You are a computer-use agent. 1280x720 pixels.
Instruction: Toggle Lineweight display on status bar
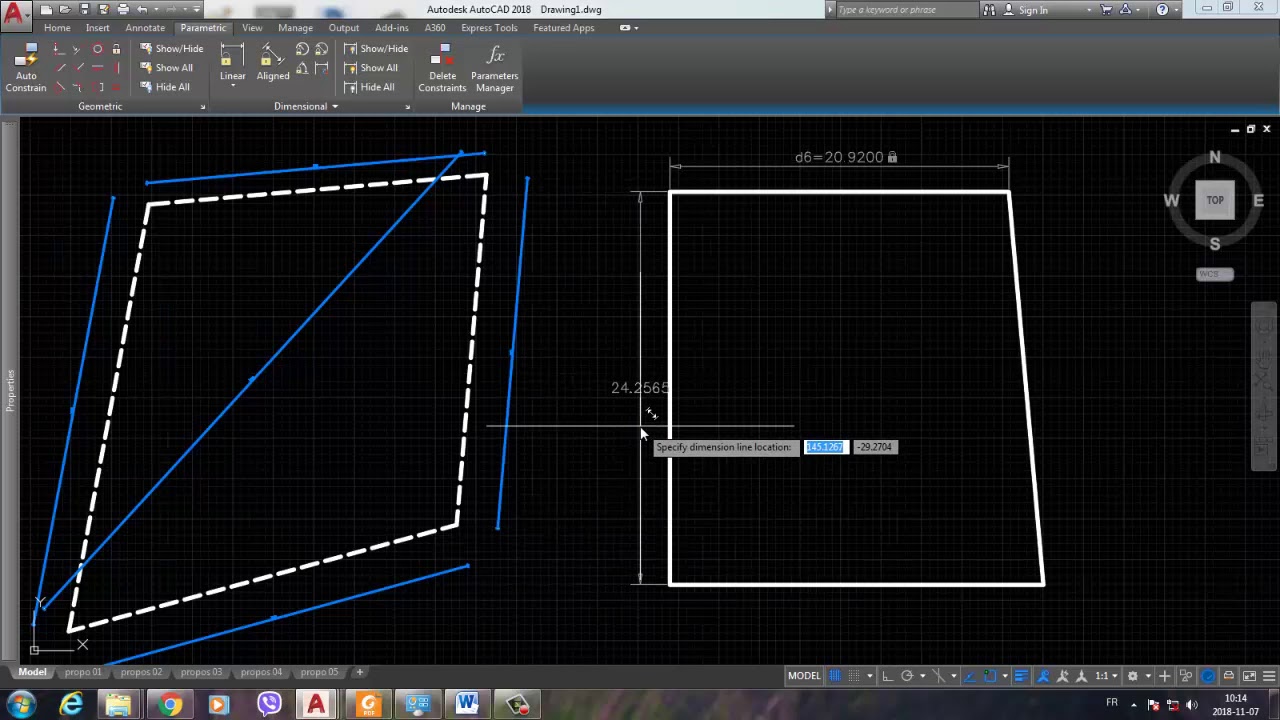coord(1021,676)
